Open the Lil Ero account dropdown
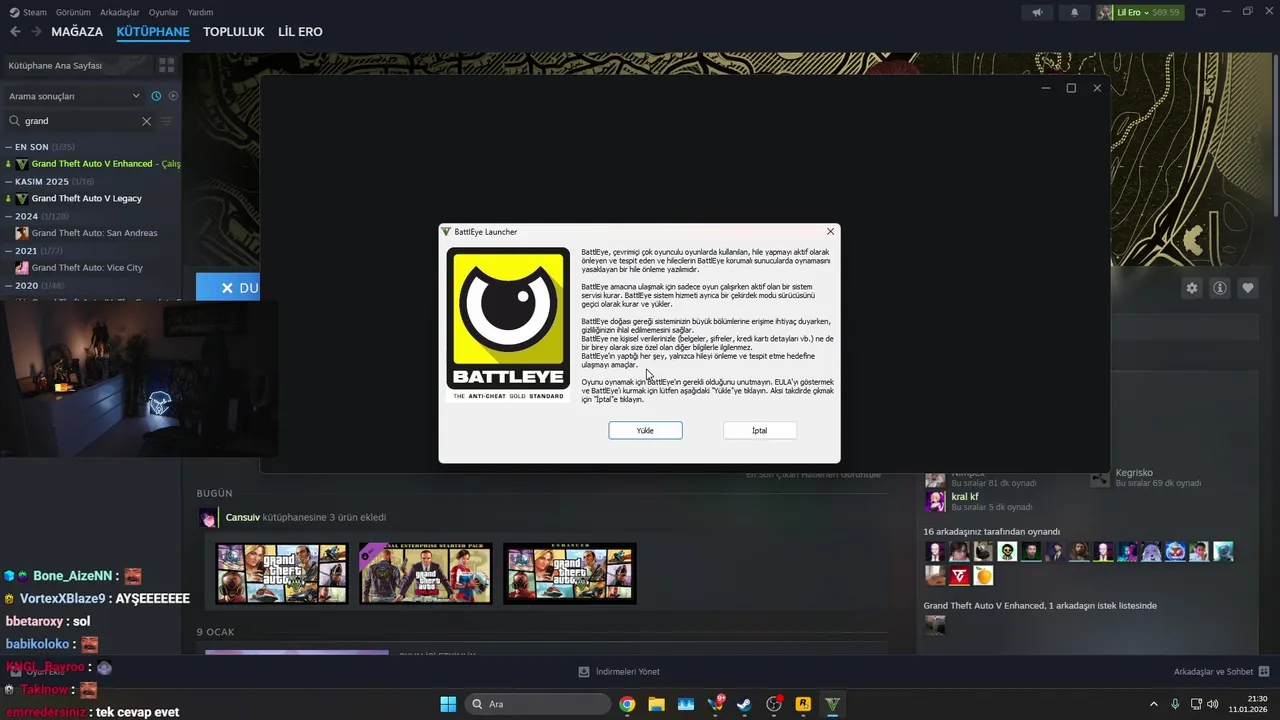The width and height of the screenshot is (1280, 720). [x=1140, y=12]
